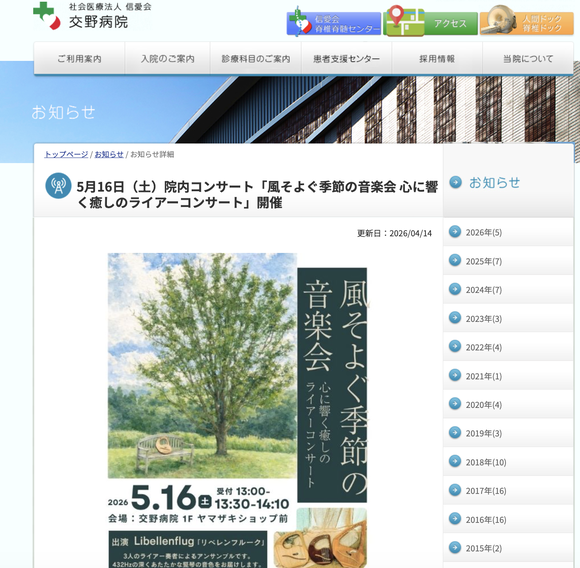Viewport: 580px width, 568px height.
Task: Select the 採用情報 navigation item
Action: [437, 58]
